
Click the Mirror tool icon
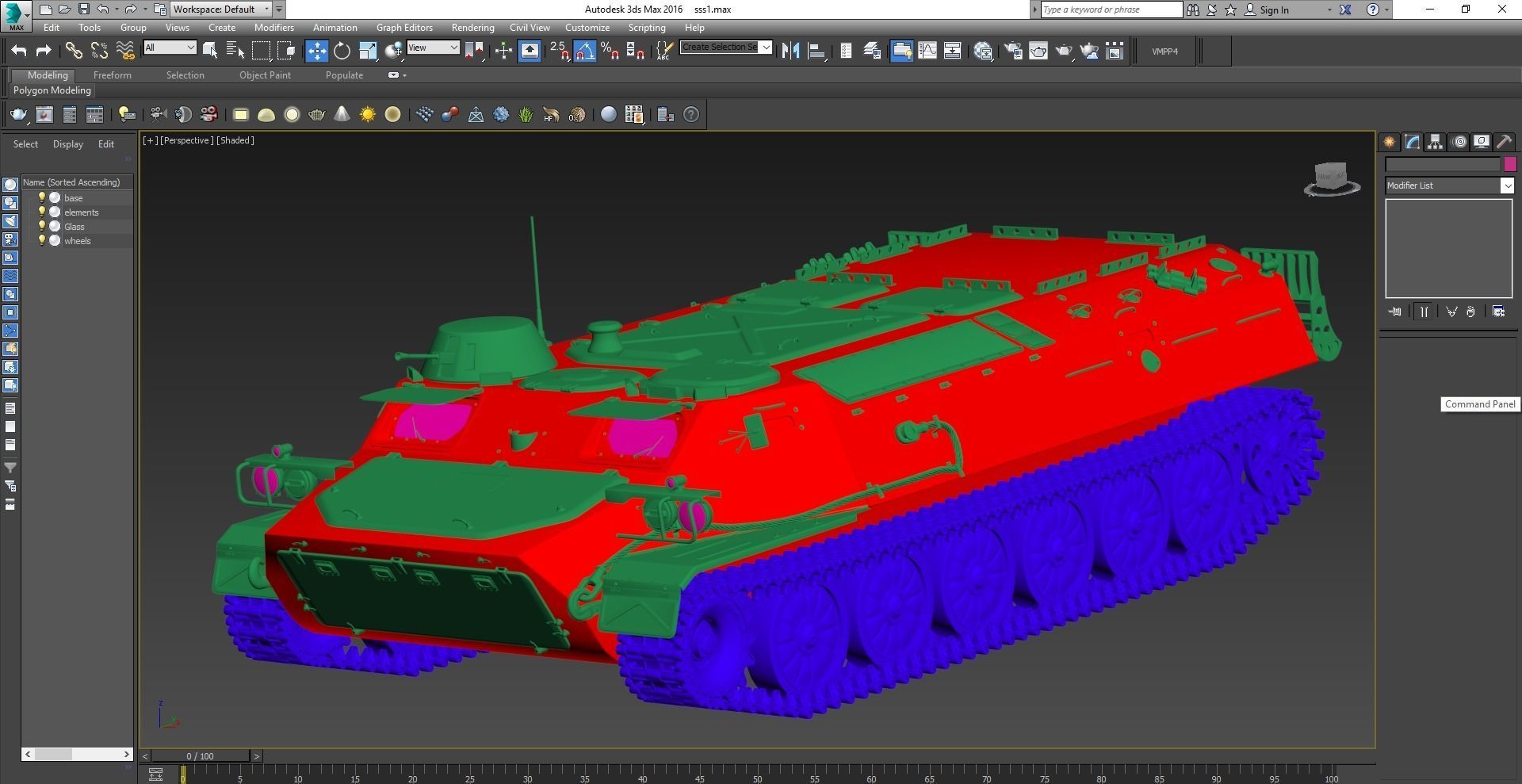click(790, 51)
